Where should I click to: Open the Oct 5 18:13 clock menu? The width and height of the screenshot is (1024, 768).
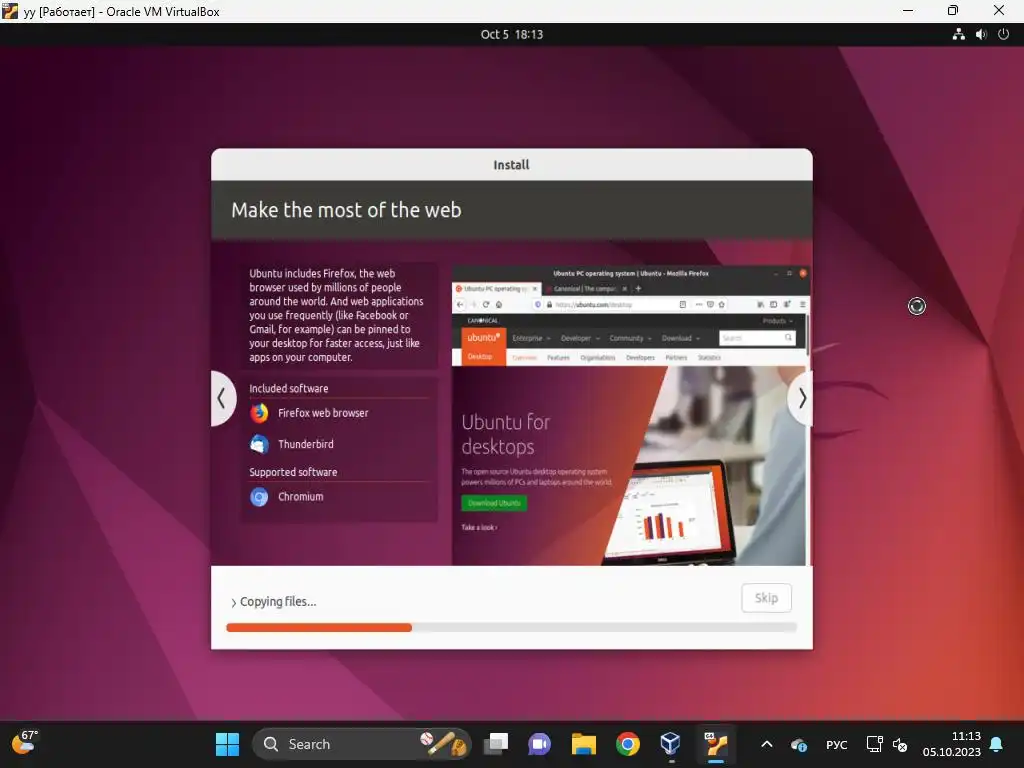(511, 35)
